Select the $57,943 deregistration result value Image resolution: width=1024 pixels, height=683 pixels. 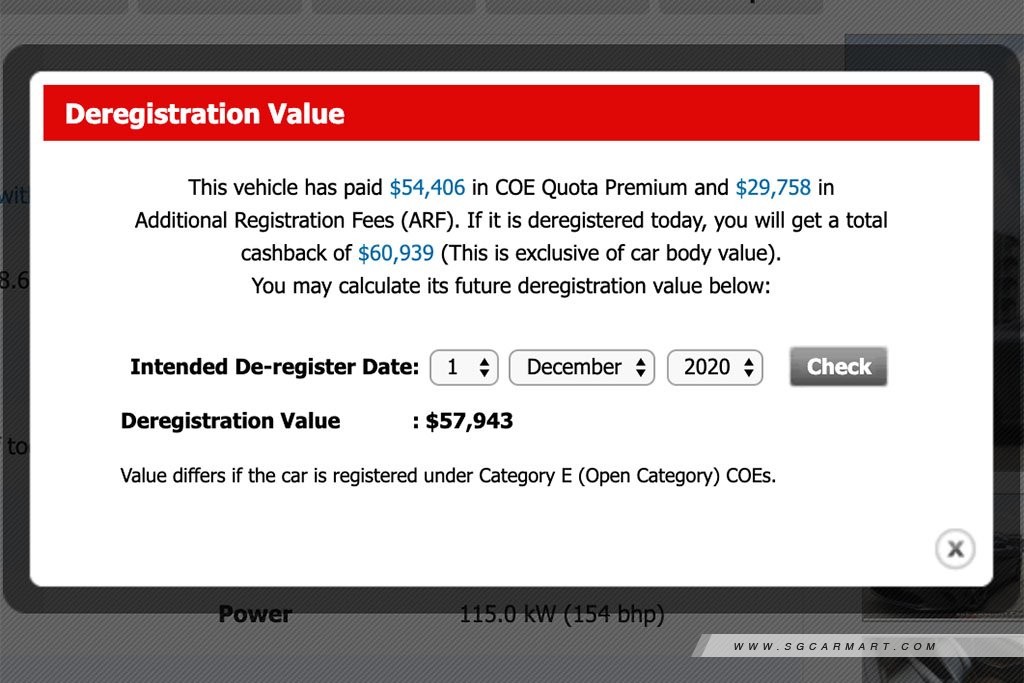pos(469,421)
